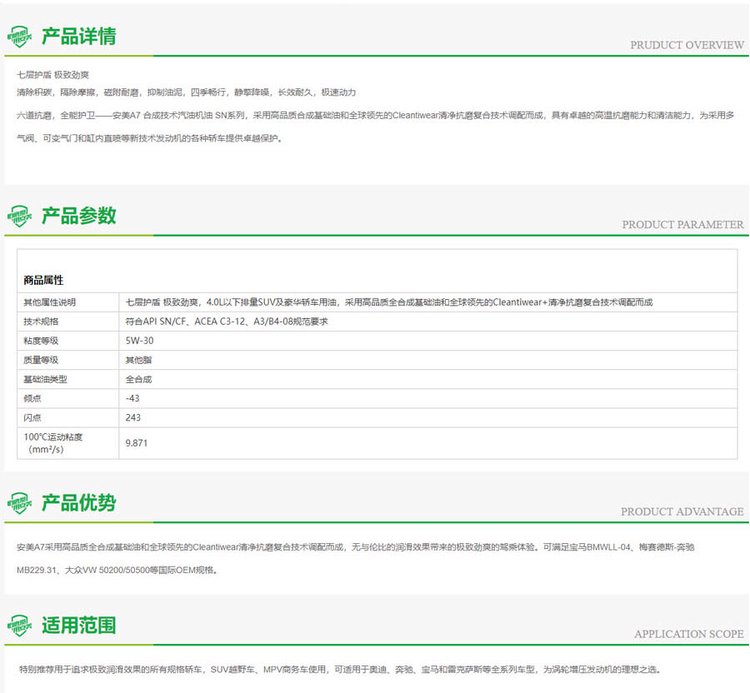The width and height of the screenshot is (750, 693).
Task: Click the PRODUCT PARAMETER label
Action: tap(682, 224)
